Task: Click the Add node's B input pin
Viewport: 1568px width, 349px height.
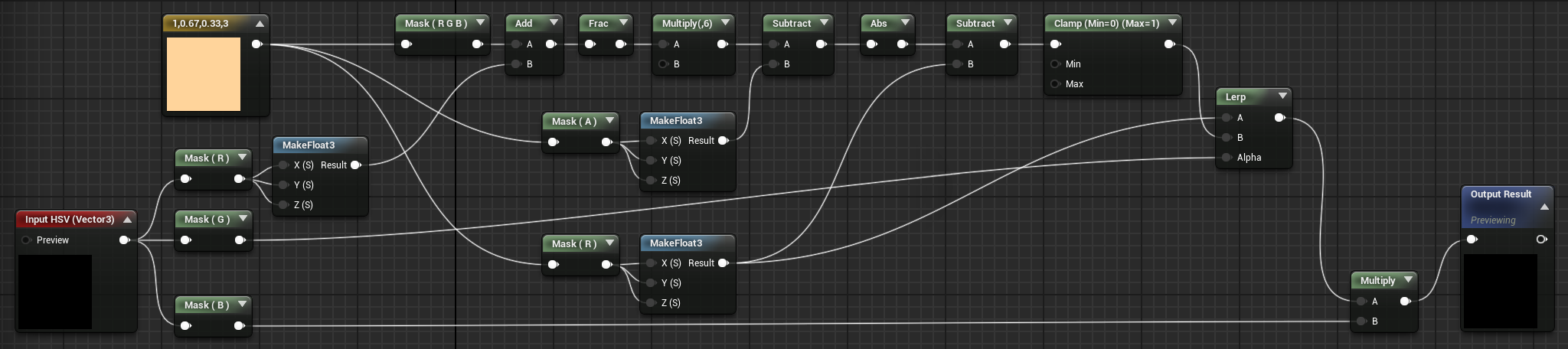Action: pyautogui.click(x=517, y=64)
